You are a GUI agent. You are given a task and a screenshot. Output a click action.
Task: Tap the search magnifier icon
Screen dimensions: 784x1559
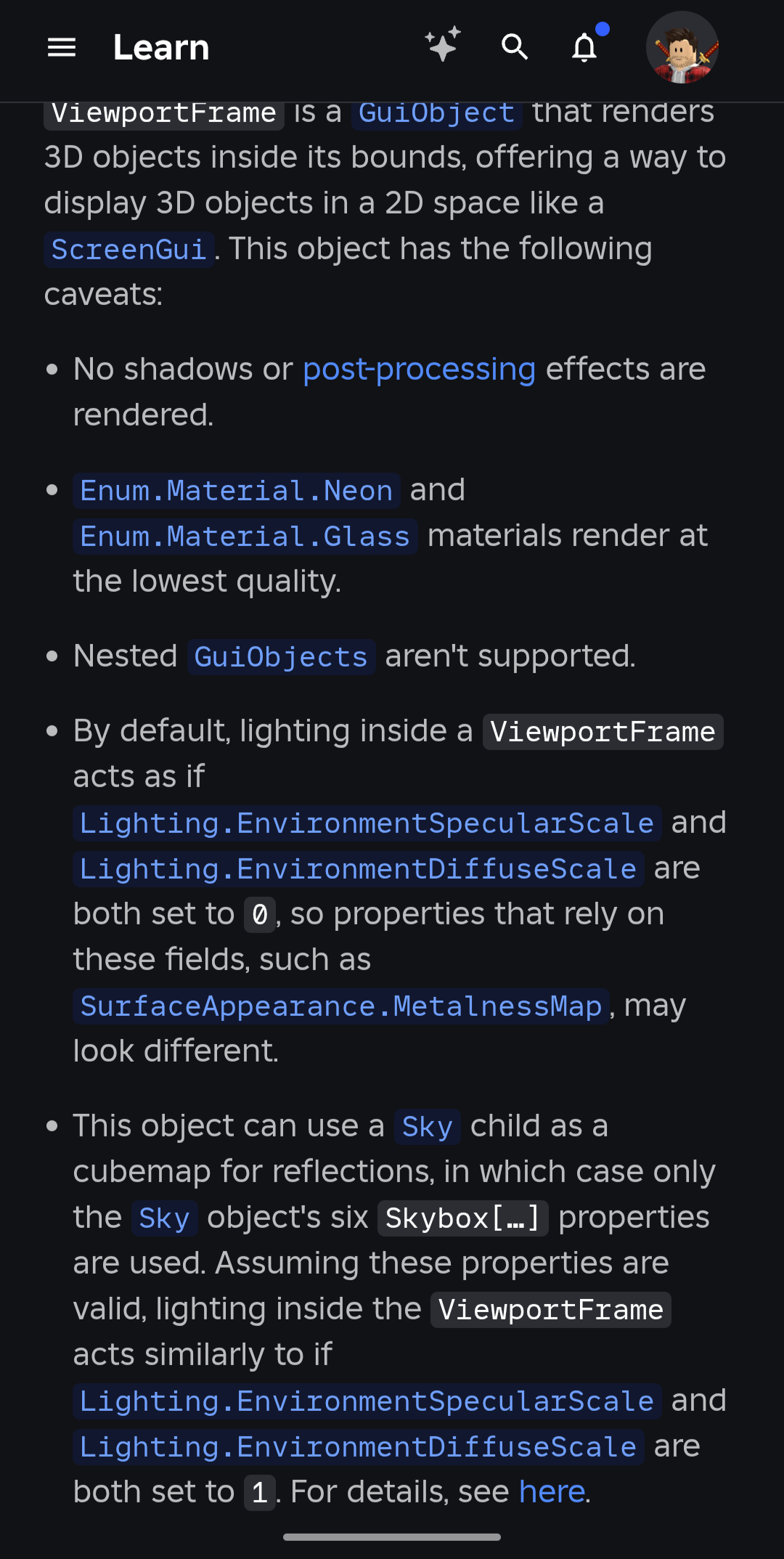(x=515, y=47)
